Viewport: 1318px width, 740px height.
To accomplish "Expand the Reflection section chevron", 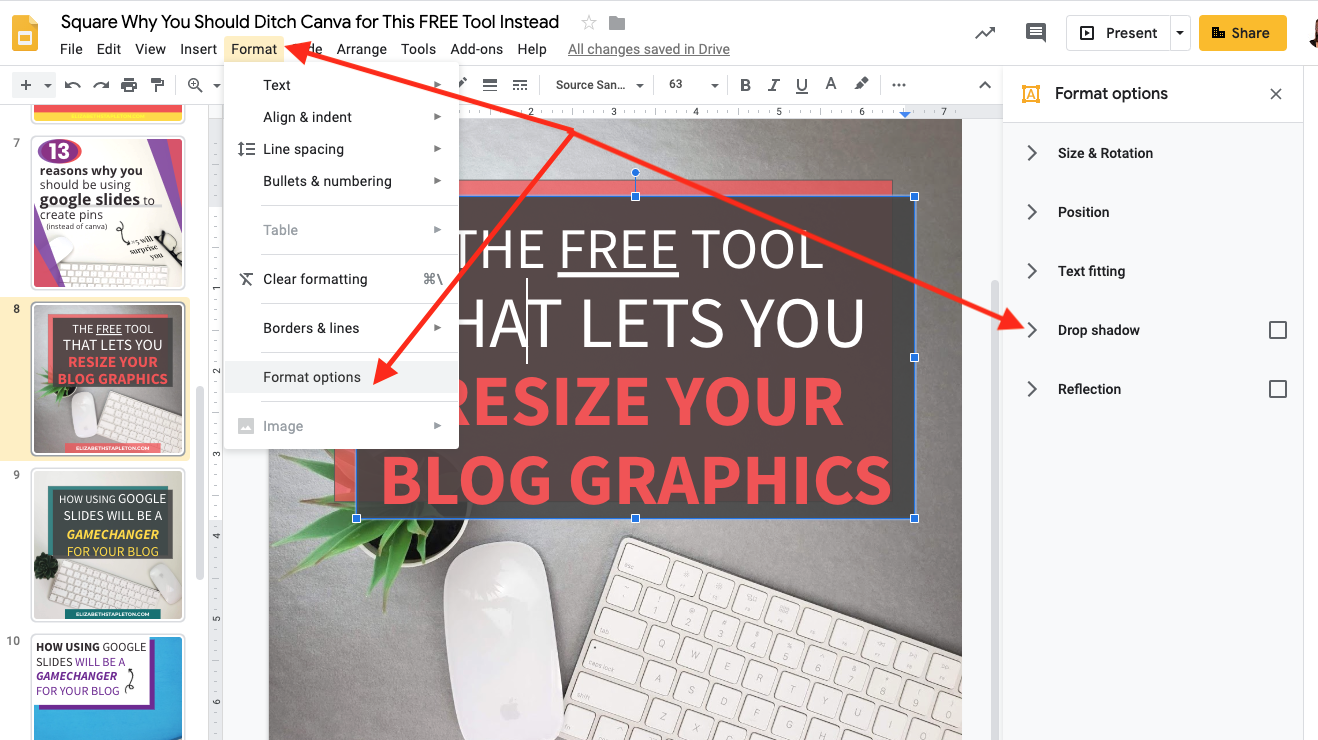I will click(1032, 389).
